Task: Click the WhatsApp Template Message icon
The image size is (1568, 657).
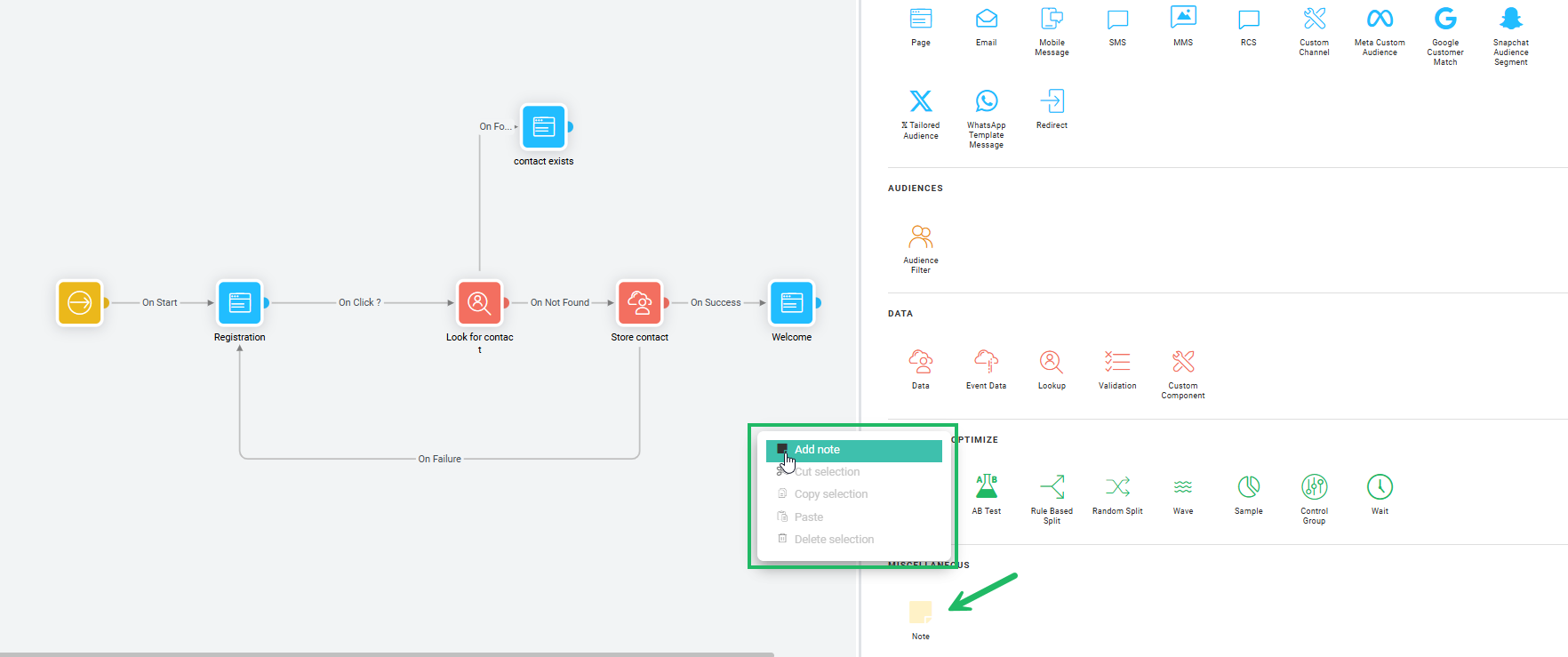Action: [x=986, y=101]
